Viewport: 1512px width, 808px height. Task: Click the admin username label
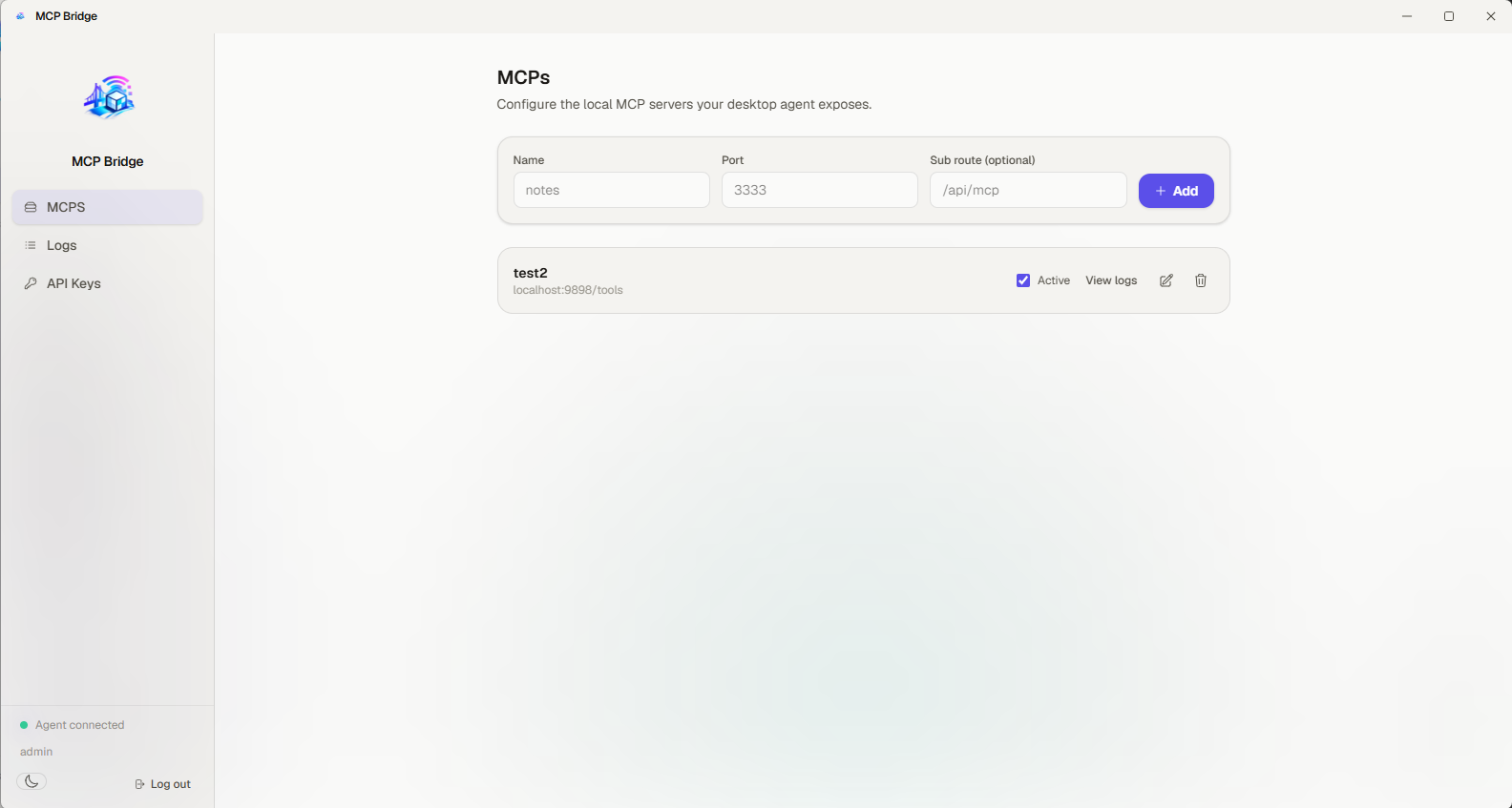[x=36, y=752]
